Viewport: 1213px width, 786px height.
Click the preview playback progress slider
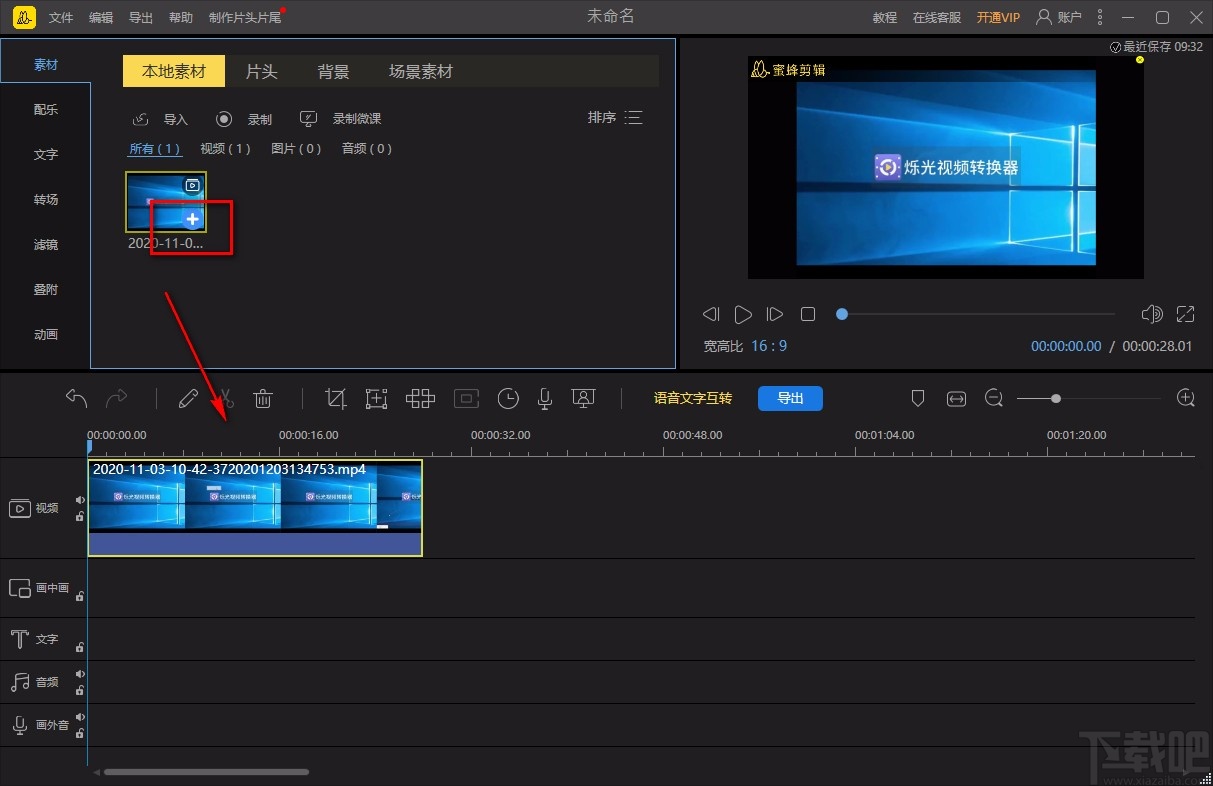[978, 314]
